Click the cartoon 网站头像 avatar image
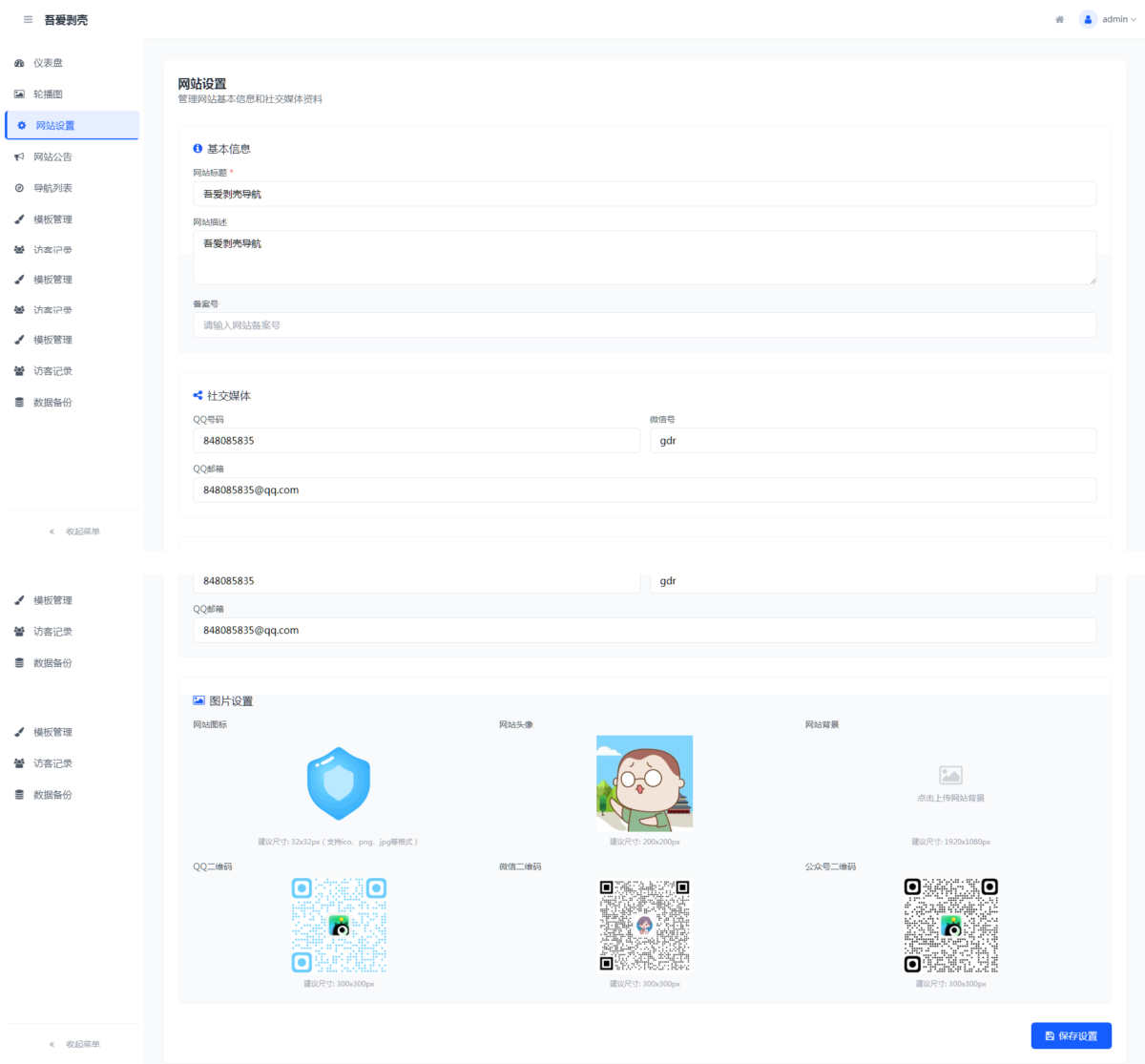Image resolution: width=1145 pixels, height=1064 pixels. [645, 782]
